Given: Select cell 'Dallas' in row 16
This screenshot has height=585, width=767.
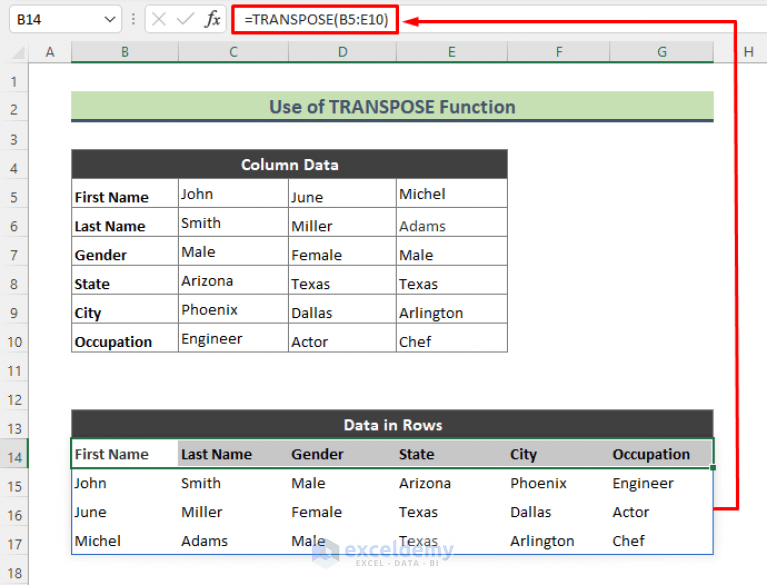Looking at the screenshot, I should 559,512.
